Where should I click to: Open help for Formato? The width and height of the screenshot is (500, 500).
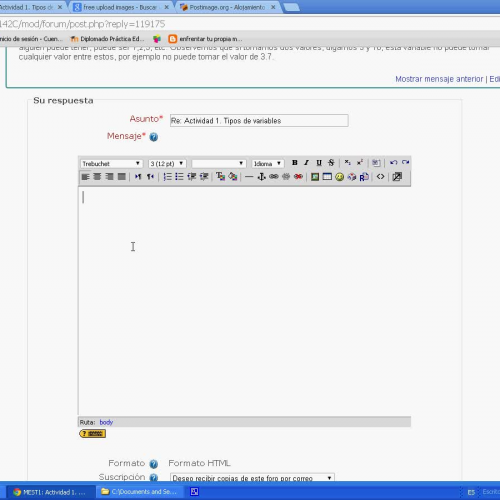click(153, 464)
